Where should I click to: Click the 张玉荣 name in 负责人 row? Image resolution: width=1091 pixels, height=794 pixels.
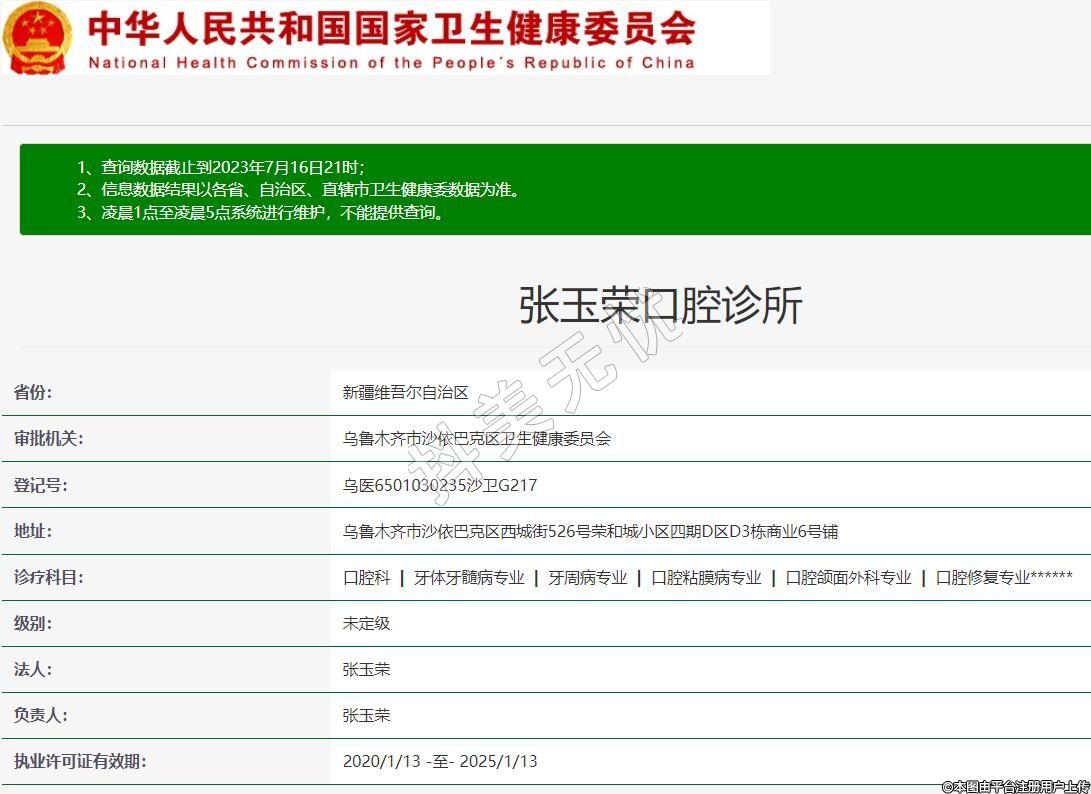366,715
